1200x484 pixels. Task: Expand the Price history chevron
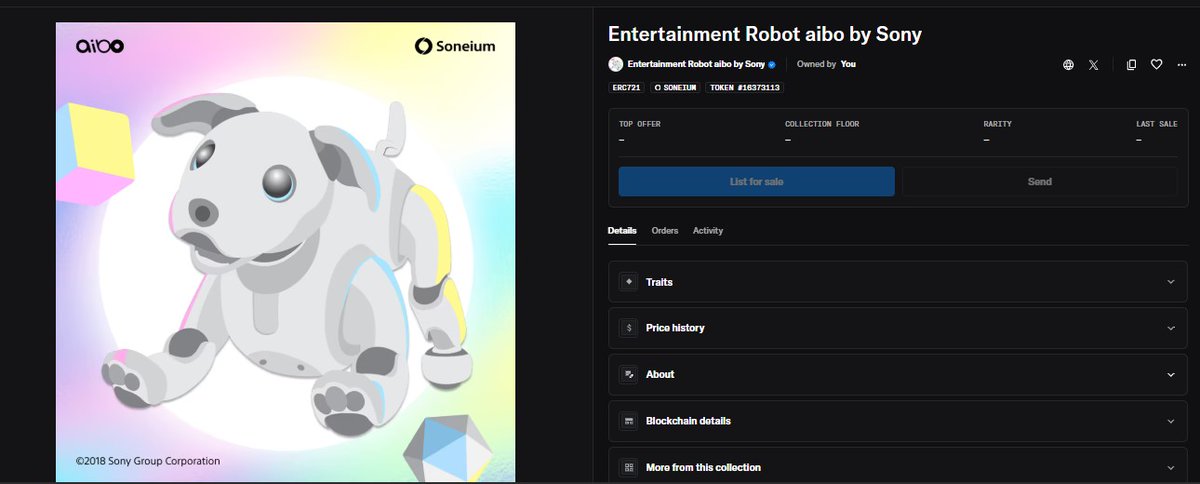coord(1171,328)
